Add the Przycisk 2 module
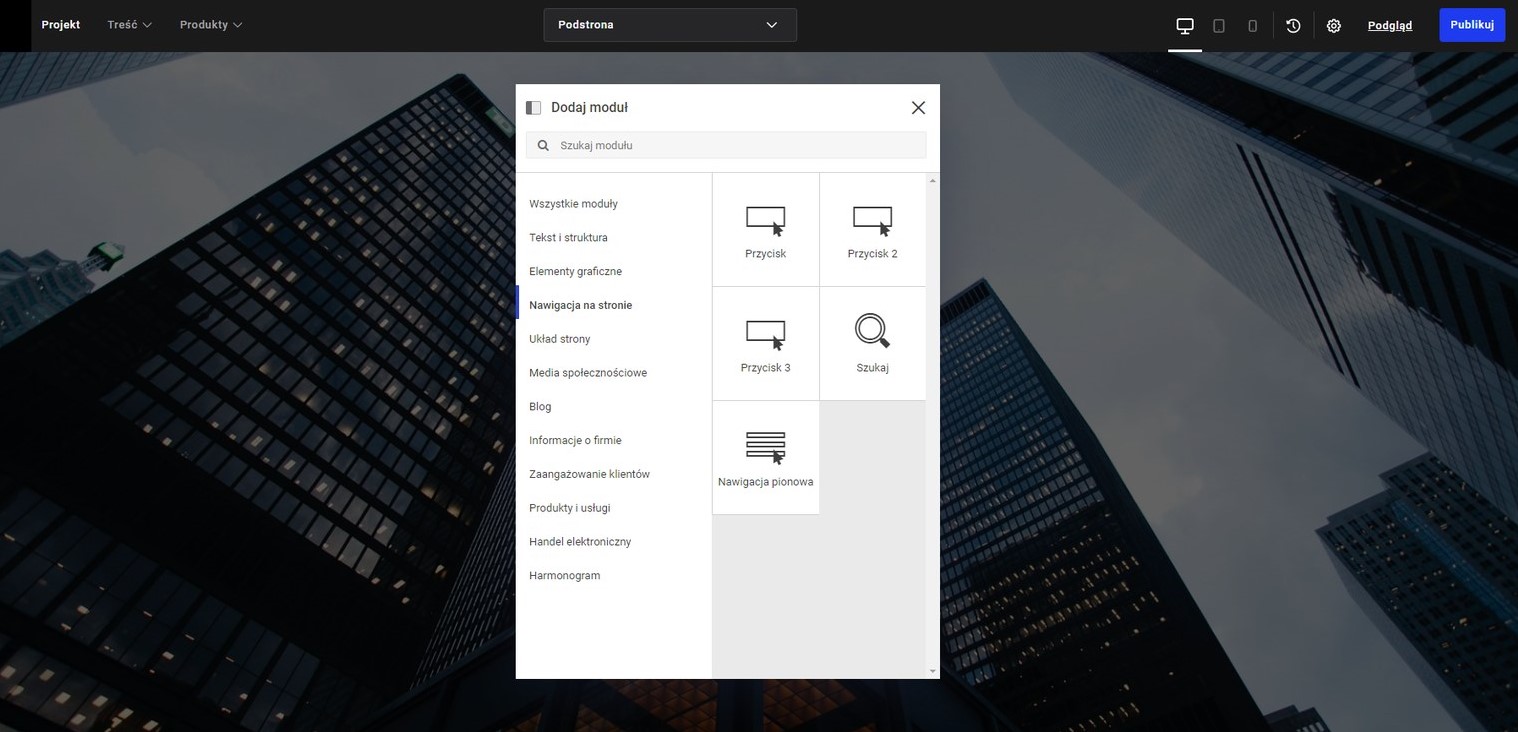 [873, 230]
